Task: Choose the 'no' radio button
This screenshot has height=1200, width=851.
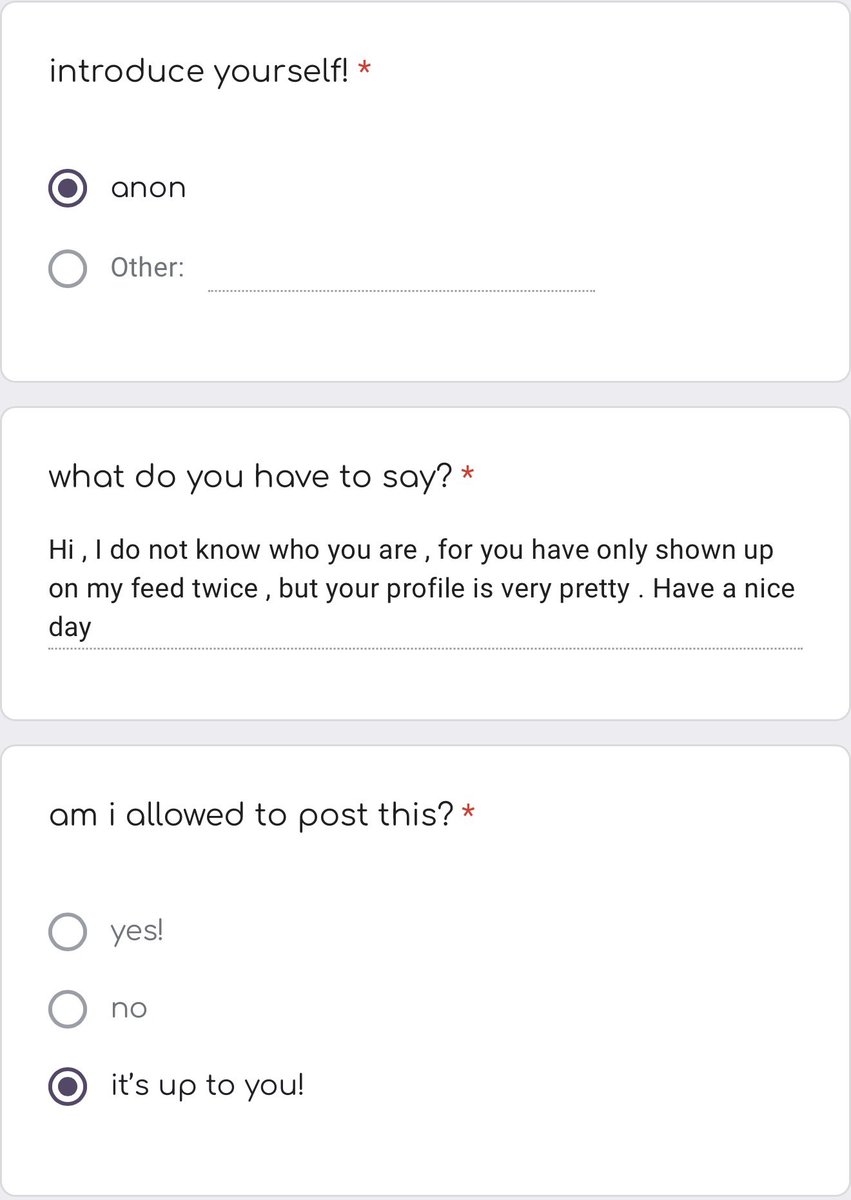Action: click(x=67, y=1009)
